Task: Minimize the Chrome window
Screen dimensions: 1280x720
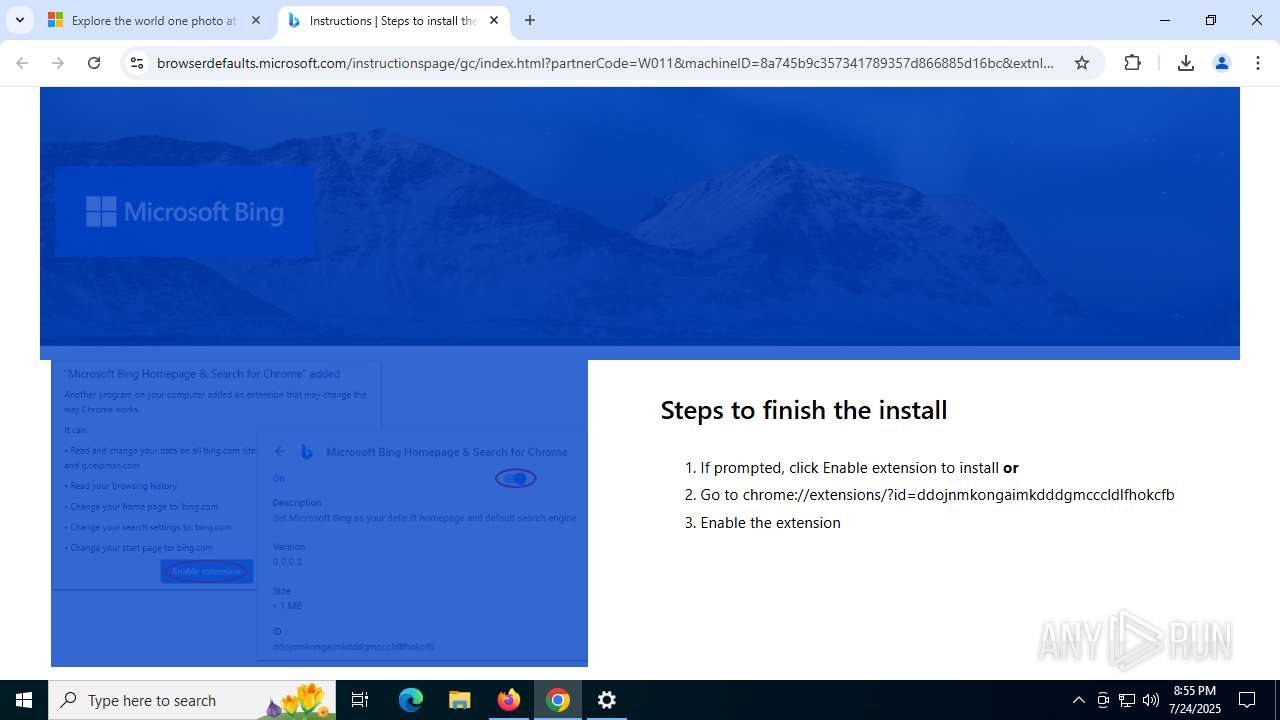Action: pyautogui.click(x=1165, y=20)
